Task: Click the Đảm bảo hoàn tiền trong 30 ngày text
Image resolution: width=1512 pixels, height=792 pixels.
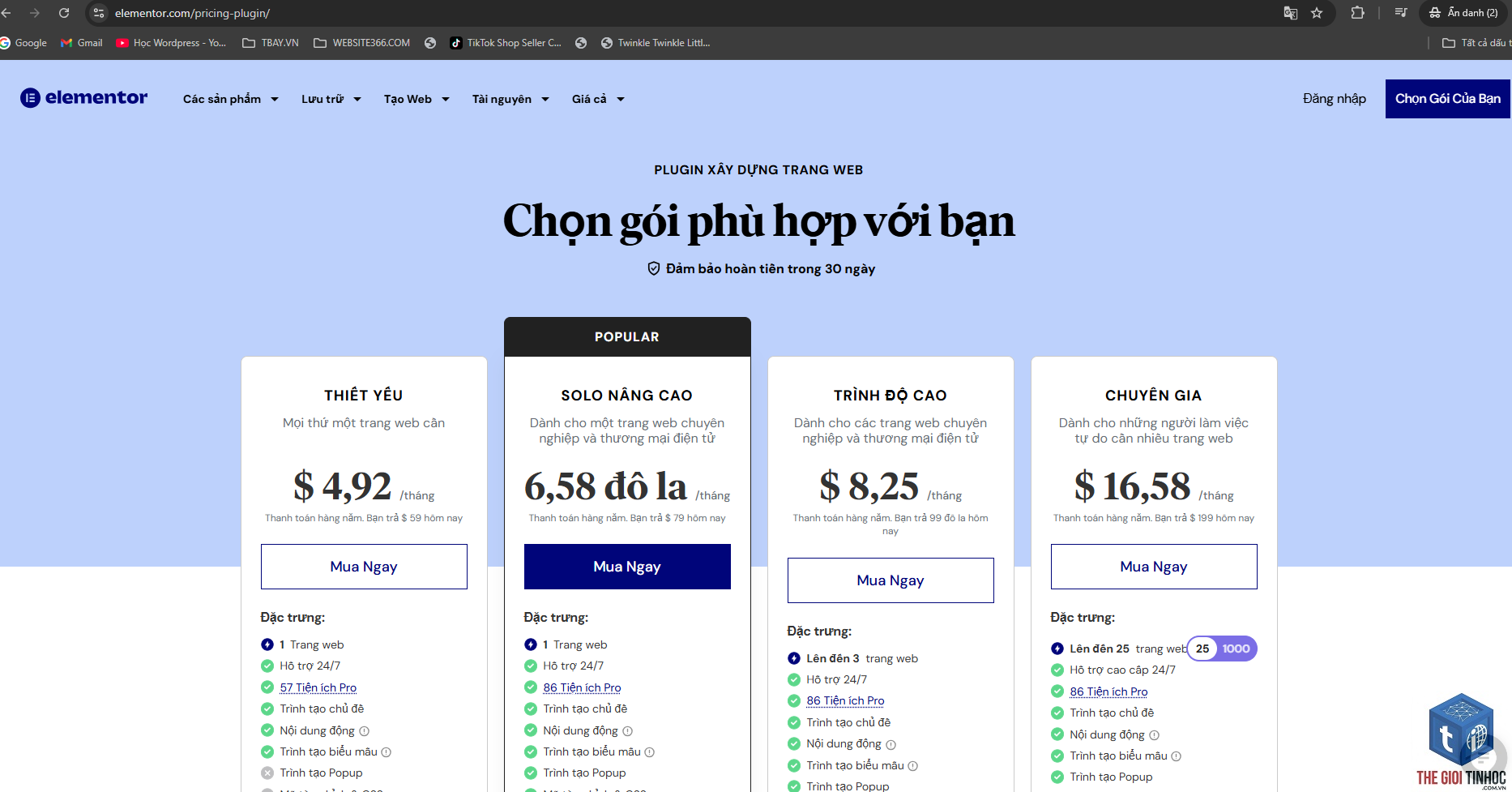Action: click(770, 268)
